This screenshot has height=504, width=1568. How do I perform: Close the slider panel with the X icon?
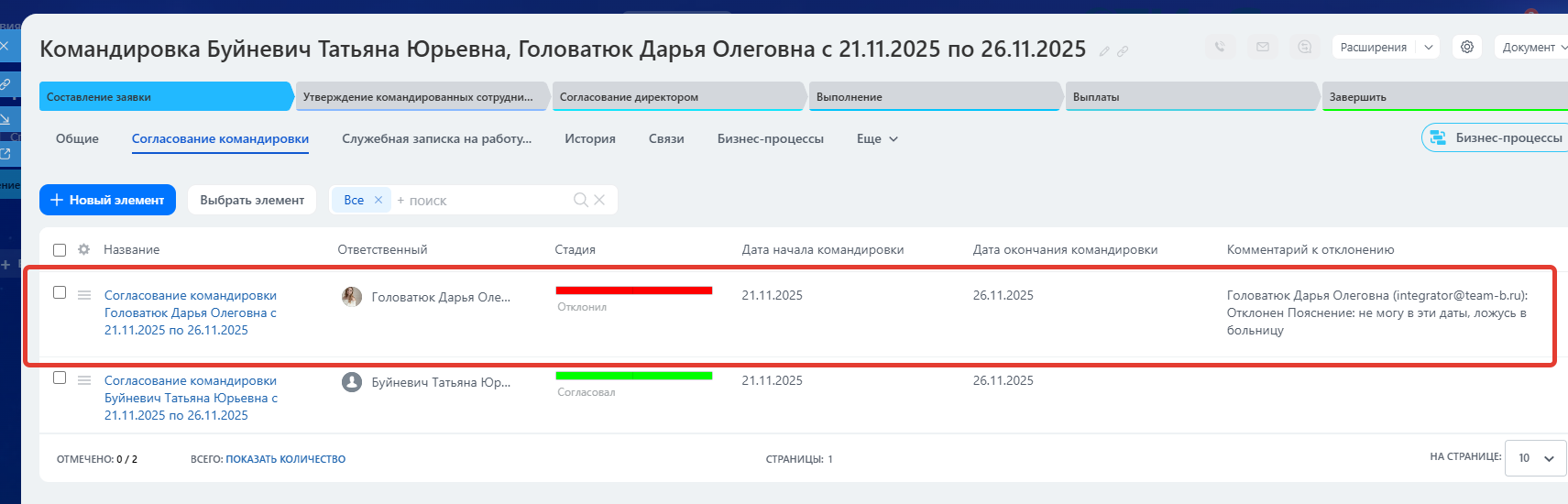tap(5, 45)
